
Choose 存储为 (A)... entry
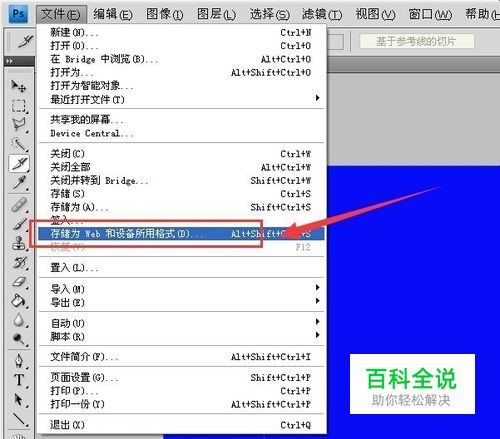point(181,207)
